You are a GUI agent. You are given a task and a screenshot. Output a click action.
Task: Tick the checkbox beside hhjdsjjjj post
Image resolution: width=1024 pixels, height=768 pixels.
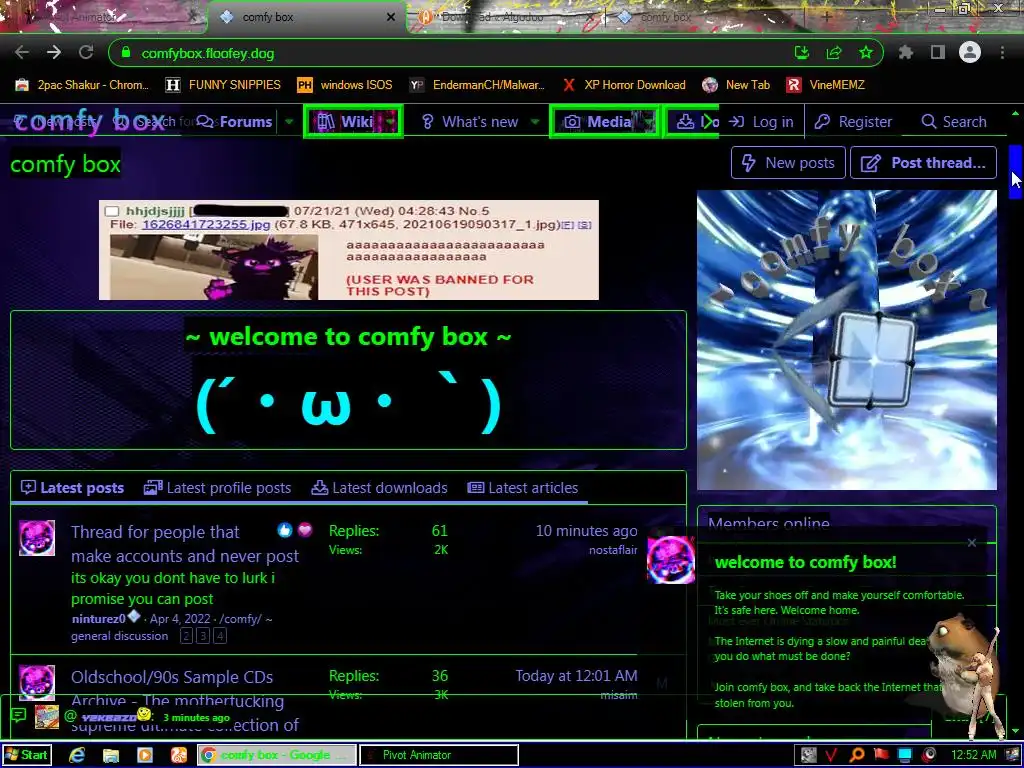click(x=112, y=211)
